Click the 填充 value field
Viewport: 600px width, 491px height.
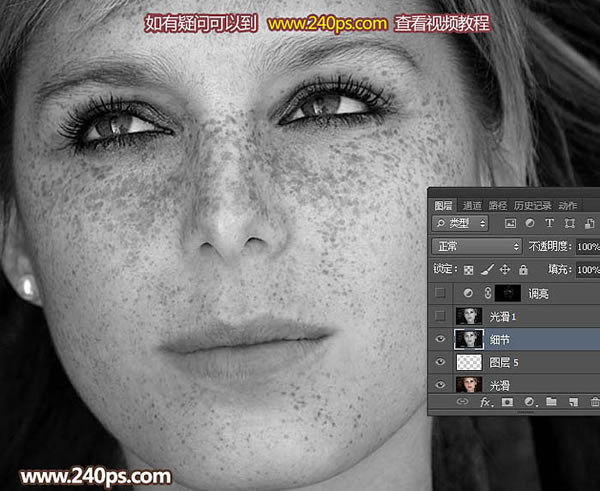[x=588, y=270]
